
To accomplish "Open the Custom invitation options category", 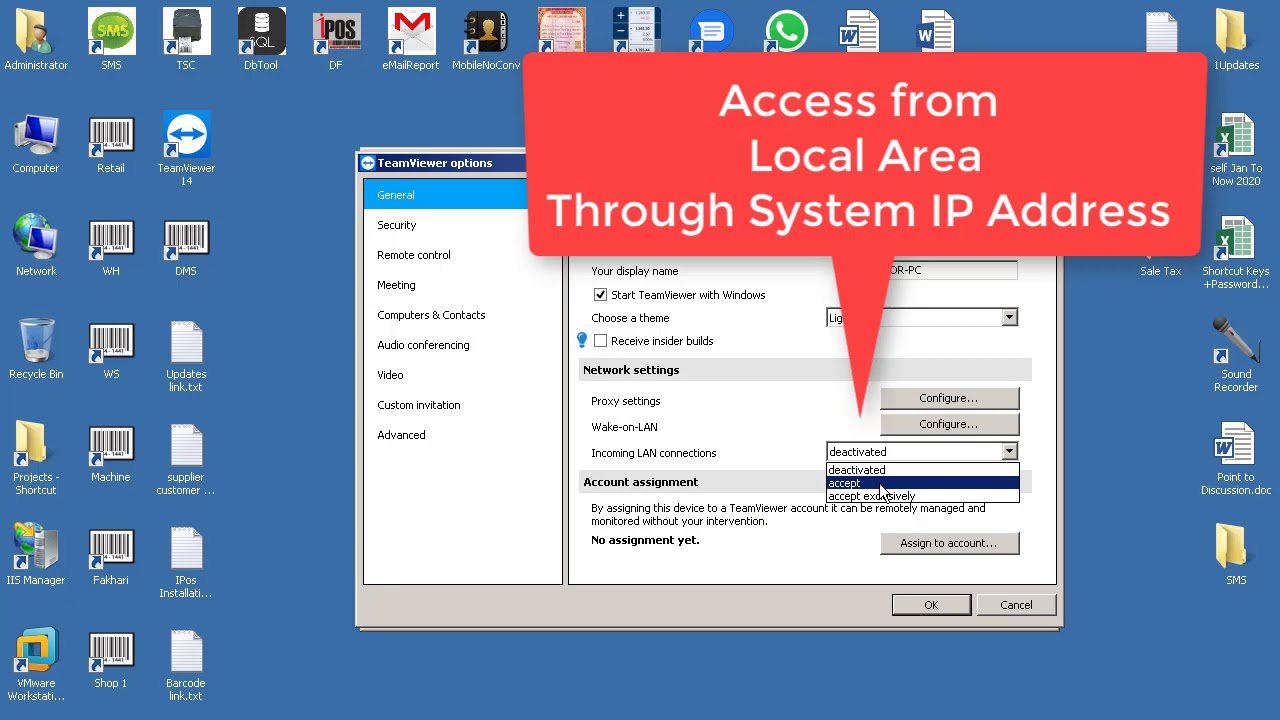I will [463, 405].
